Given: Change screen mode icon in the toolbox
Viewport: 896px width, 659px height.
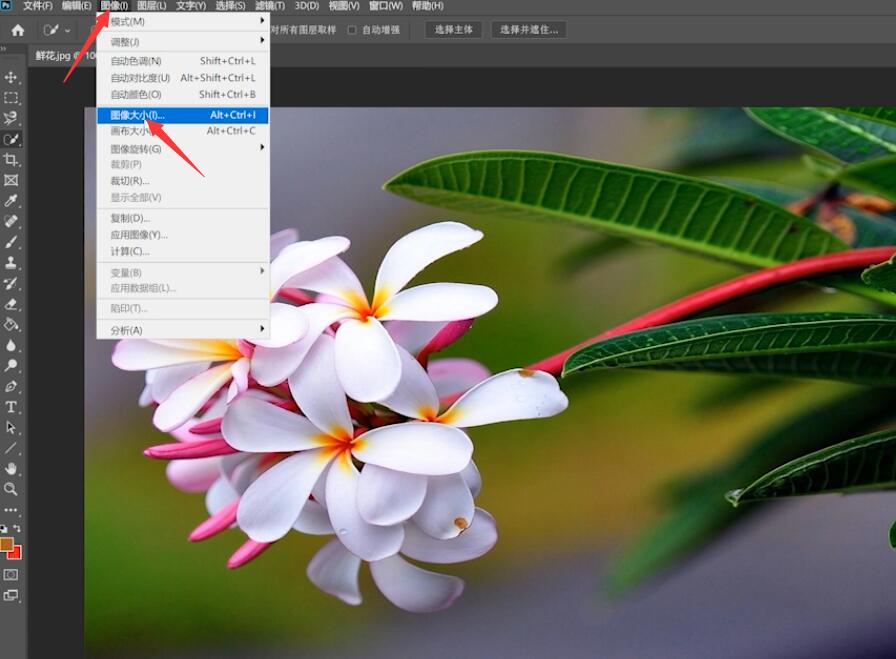Looking at the screenshot, I should pyautogui.click(x=11, y=596).
